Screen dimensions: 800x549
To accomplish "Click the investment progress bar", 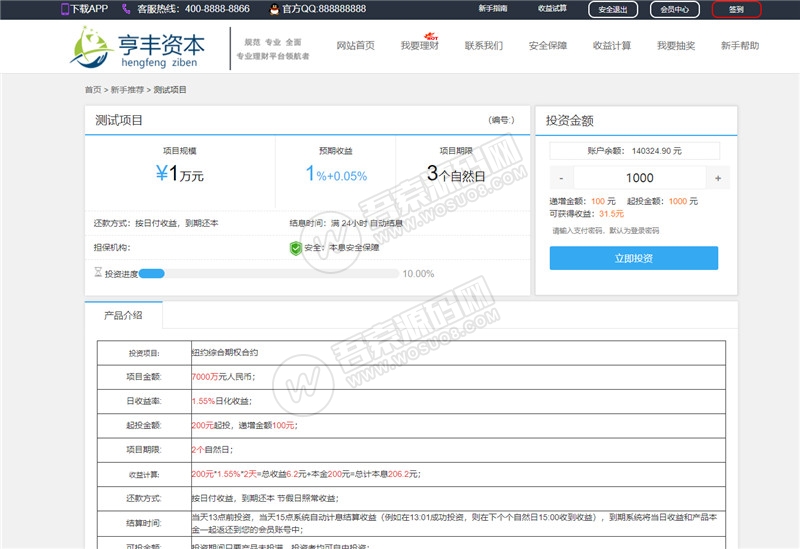I will [x=270, y=273].
